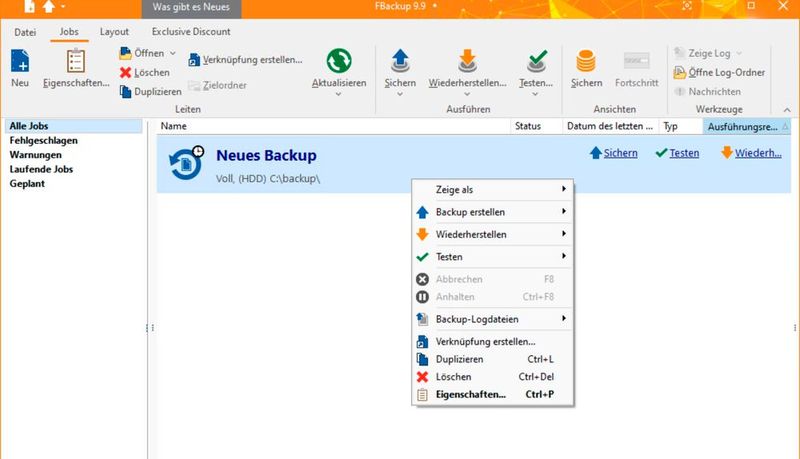The width and height of the screenshot is (800, 459).
Task: Click the Öffnen folder icon
Action: 126,53
